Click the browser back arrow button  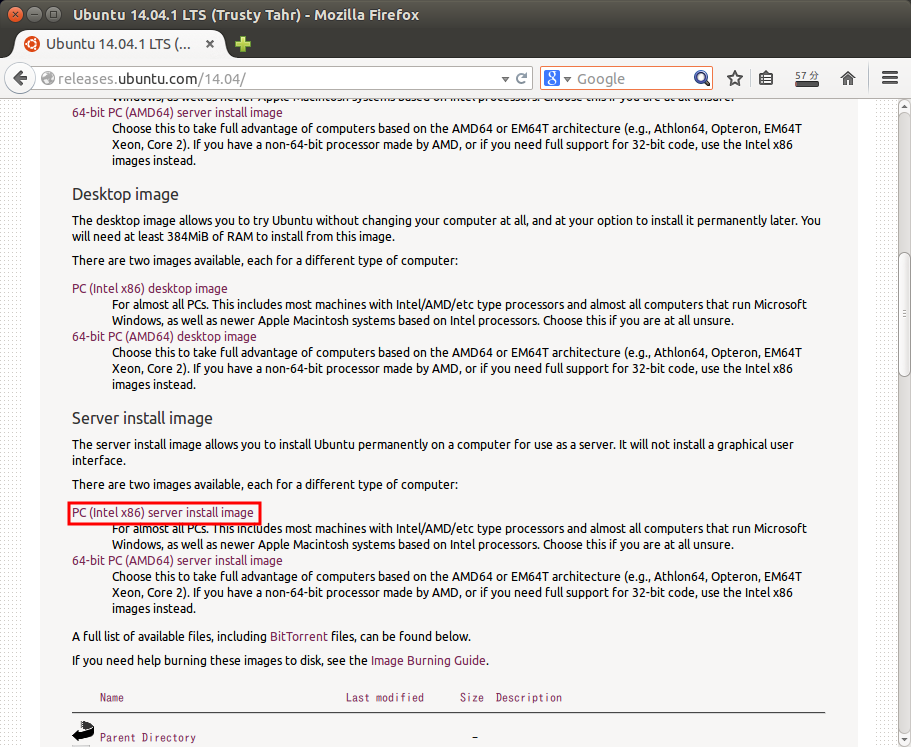coord(21,78)
